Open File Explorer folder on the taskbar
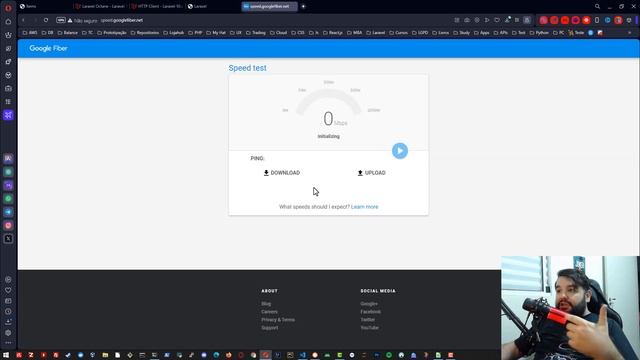 [x=105, y=355]
